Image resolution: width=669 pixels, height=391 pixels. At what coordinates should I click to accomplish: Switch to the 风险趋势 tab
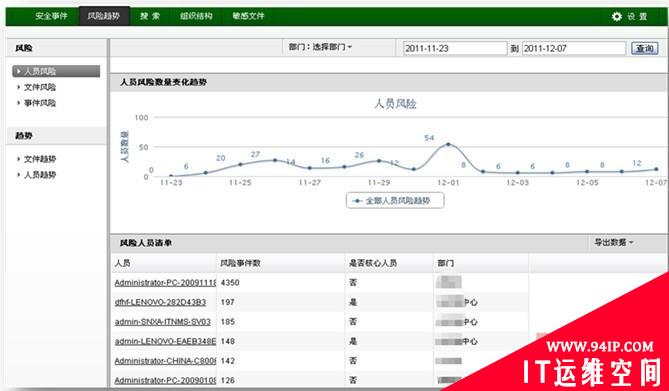pyautogui.click(x=104, y=16)
